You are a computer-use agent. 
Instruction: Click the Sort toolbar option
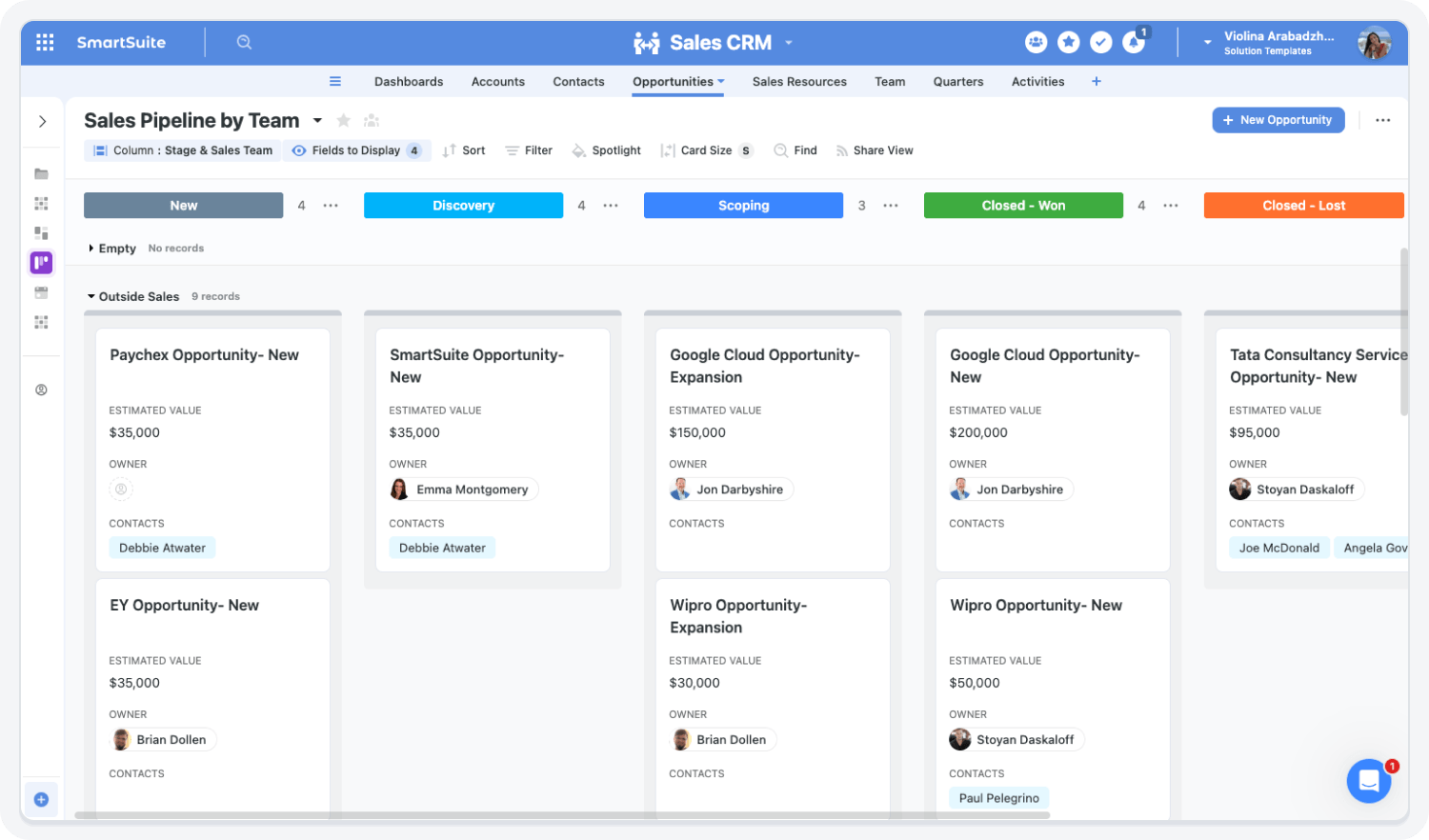pyautogui.click(x=464, y=150)
